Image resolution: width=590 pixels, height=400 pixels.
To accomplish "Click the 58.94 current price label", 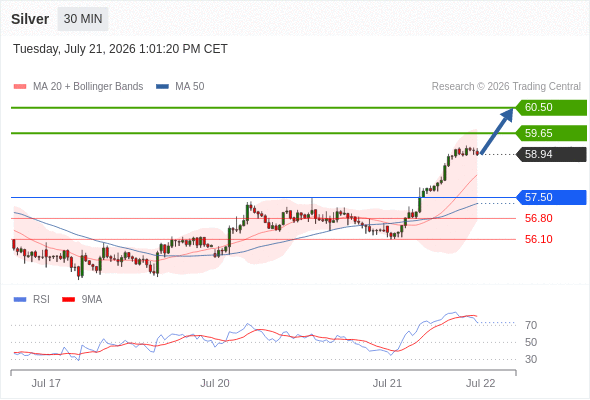I will 551,154.
